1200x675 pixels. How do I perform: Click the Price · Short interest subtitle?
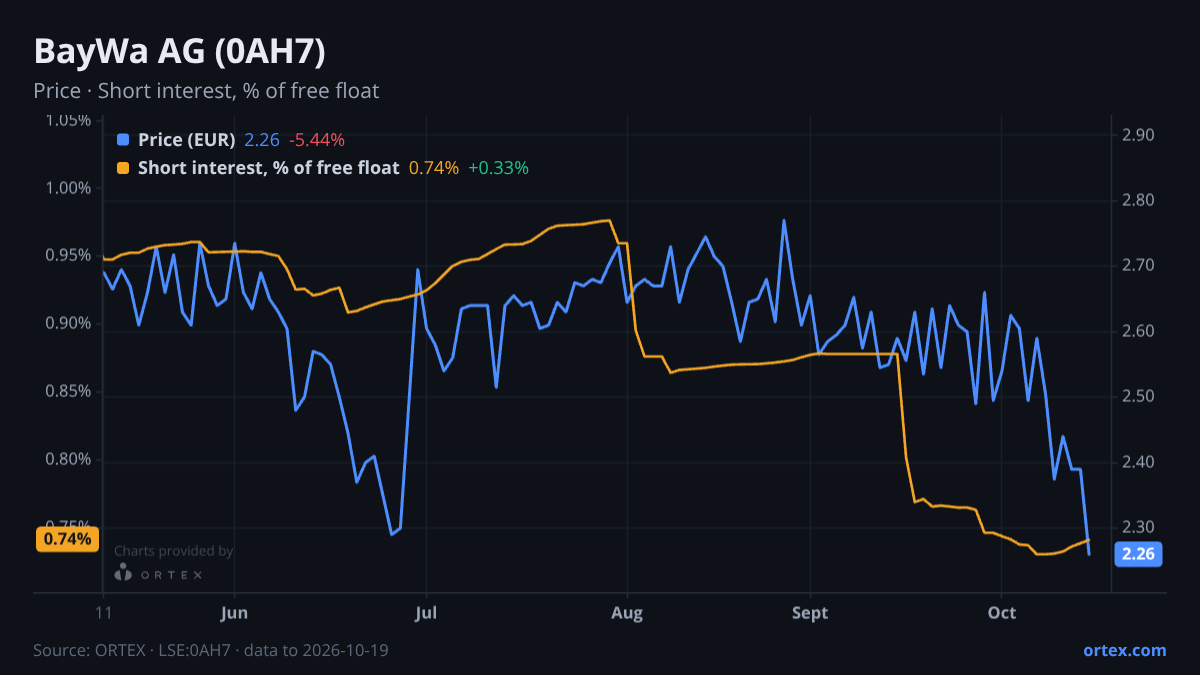(x=206, y=91)
